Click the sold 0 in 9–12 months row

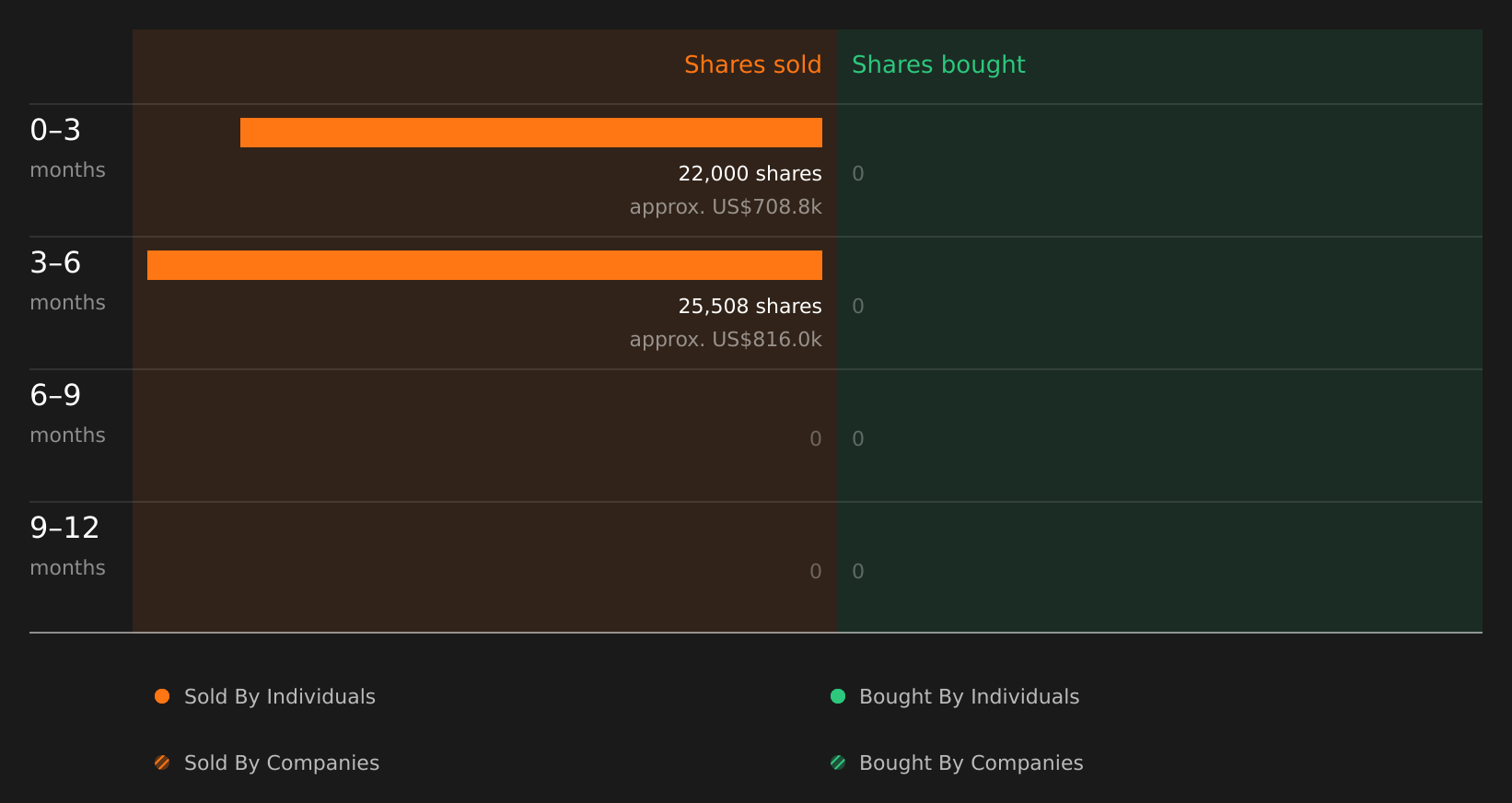(816, 572)
